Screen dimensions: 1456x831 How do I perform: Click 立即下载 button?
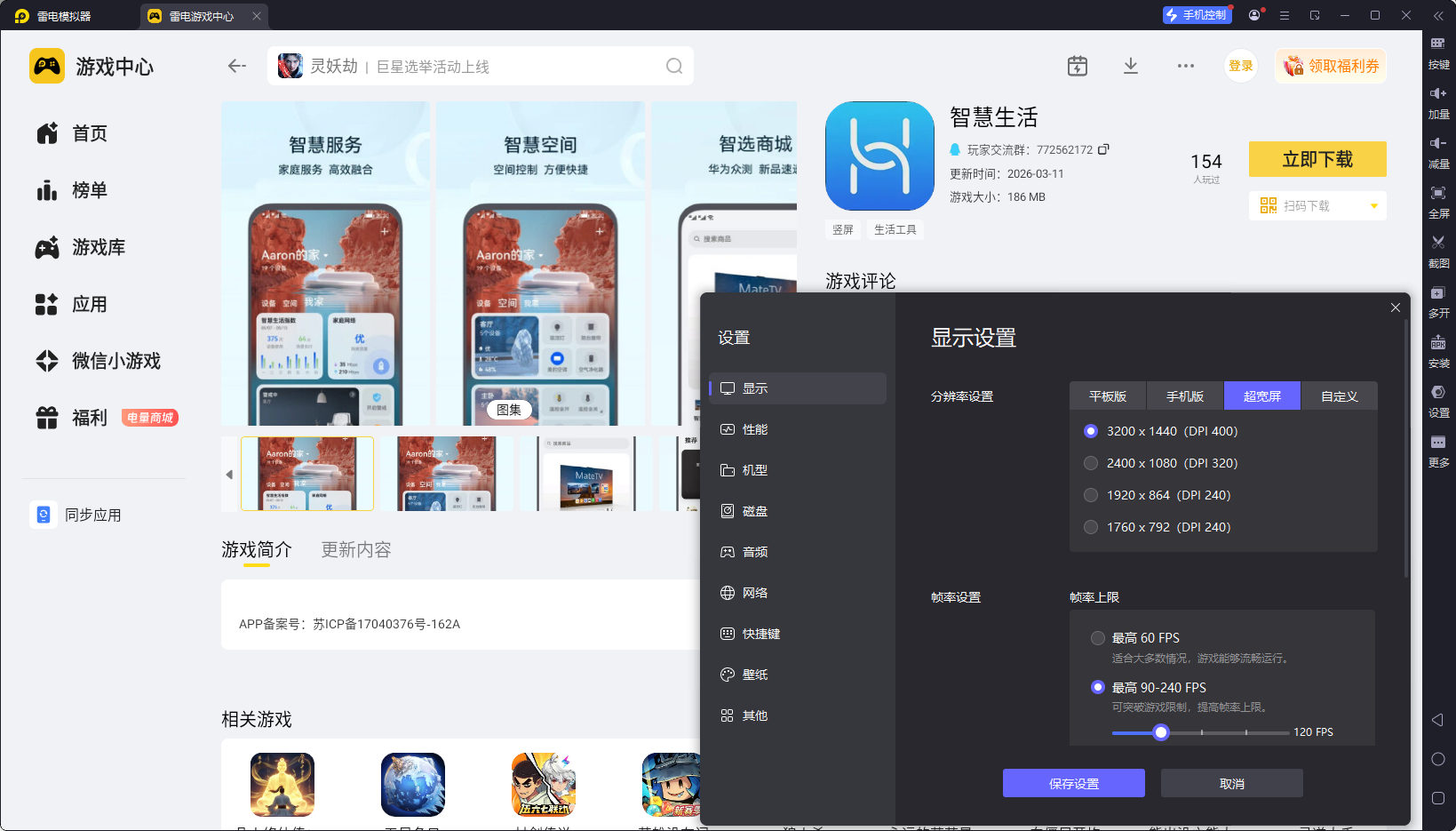[1317, 159]
